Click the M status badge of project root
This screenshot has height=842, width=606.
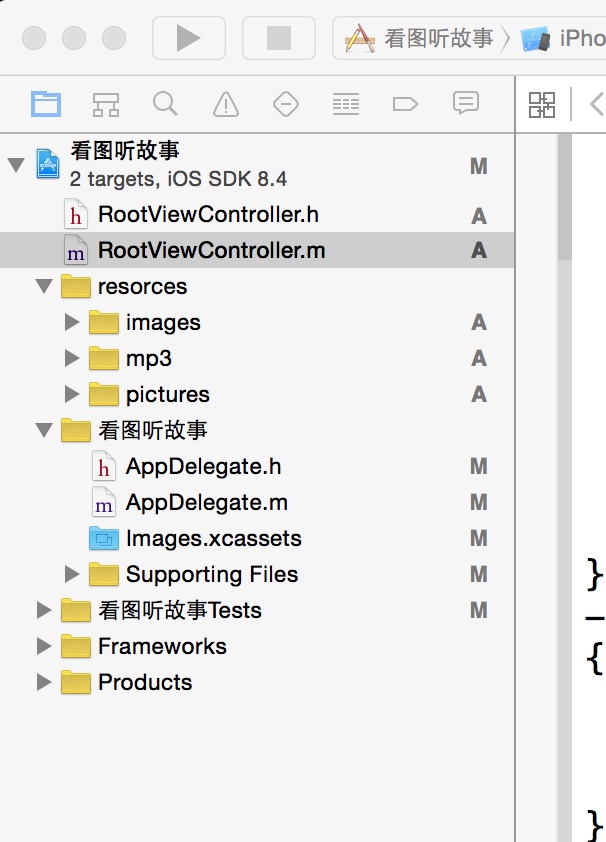coord(479,166)
